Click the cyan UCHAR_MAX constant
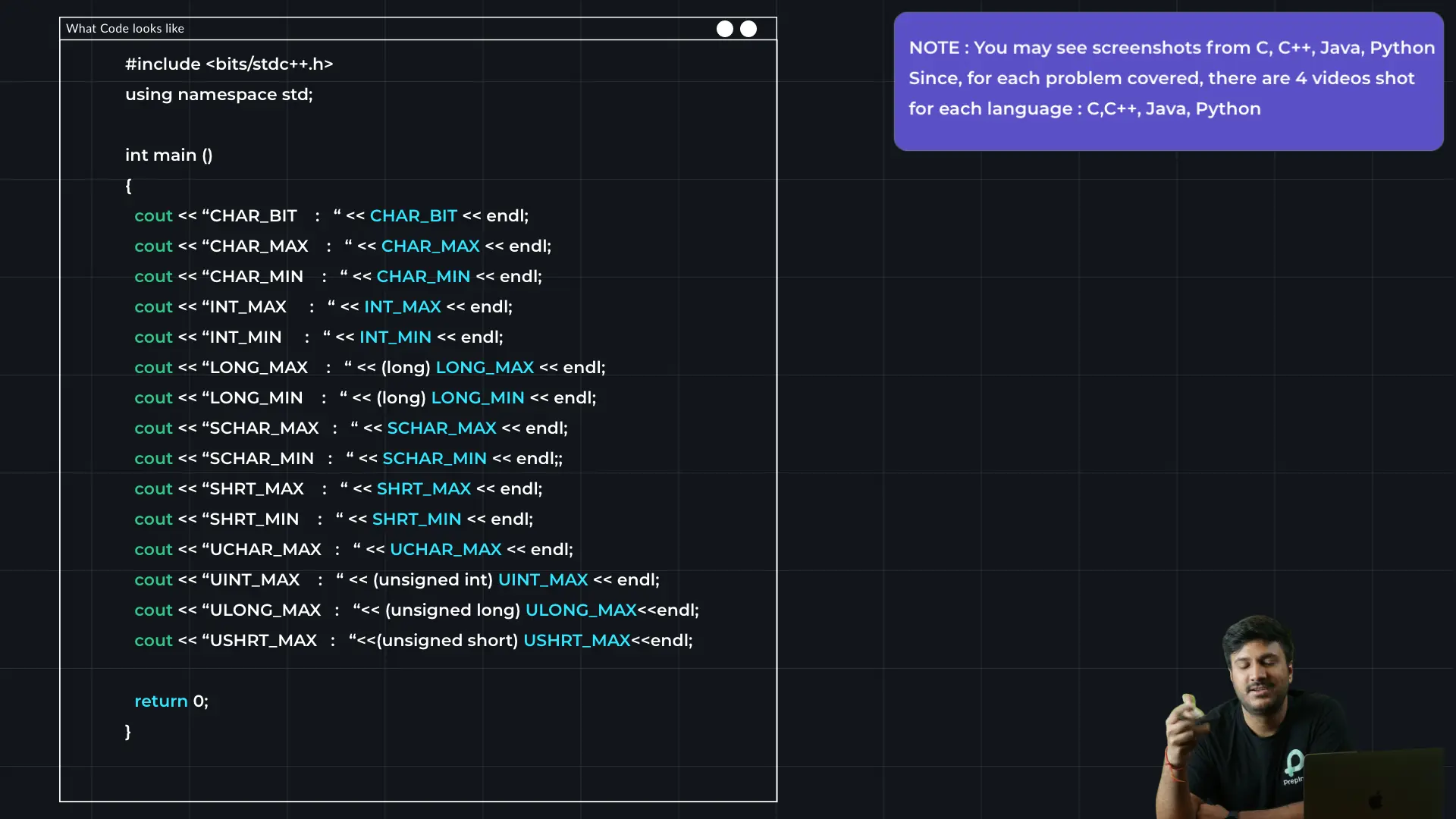 [x=446, y=550]
